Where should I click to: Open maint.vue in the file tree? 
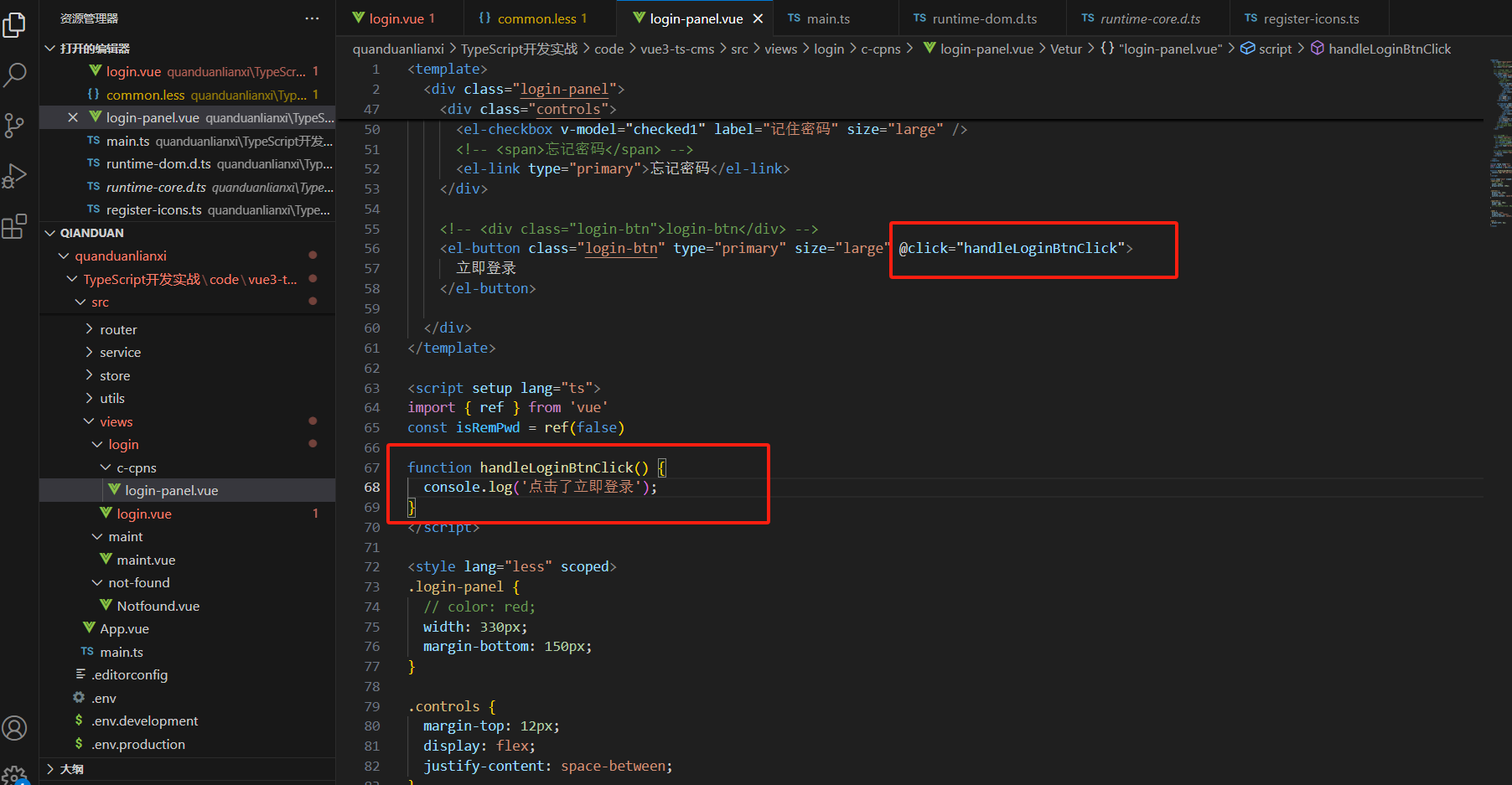pyautogui.click(x=188, y=560)
